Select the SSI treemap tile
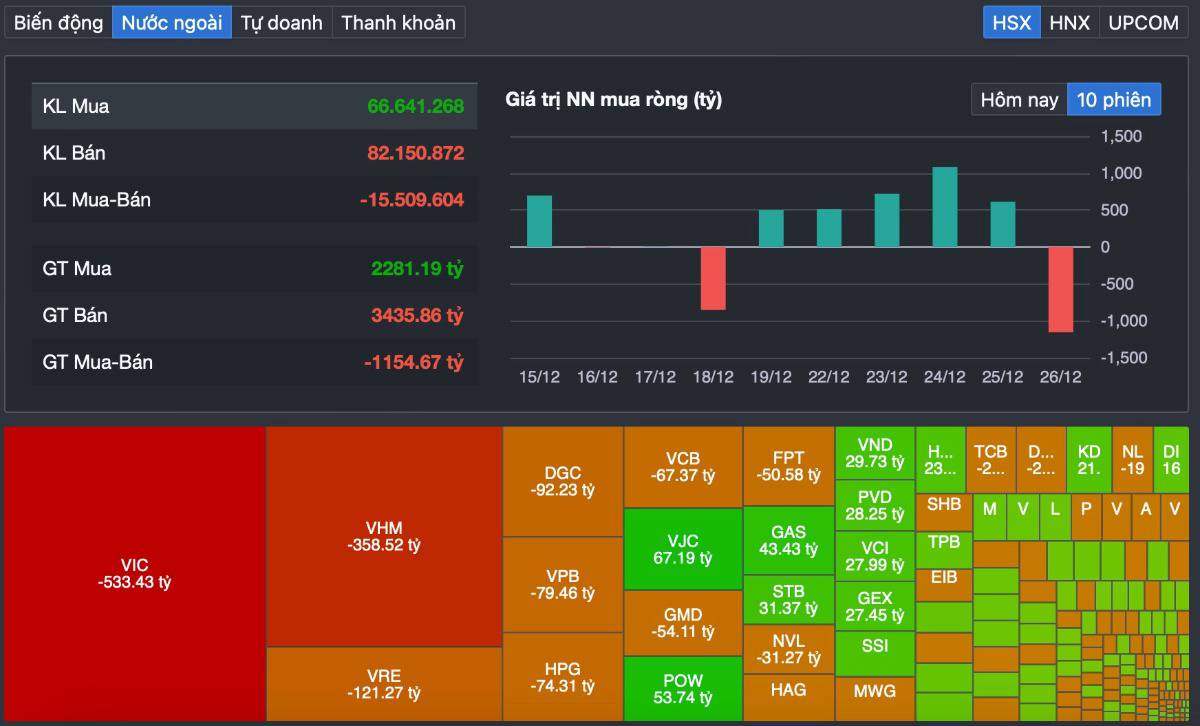 [x=874, y=653]
